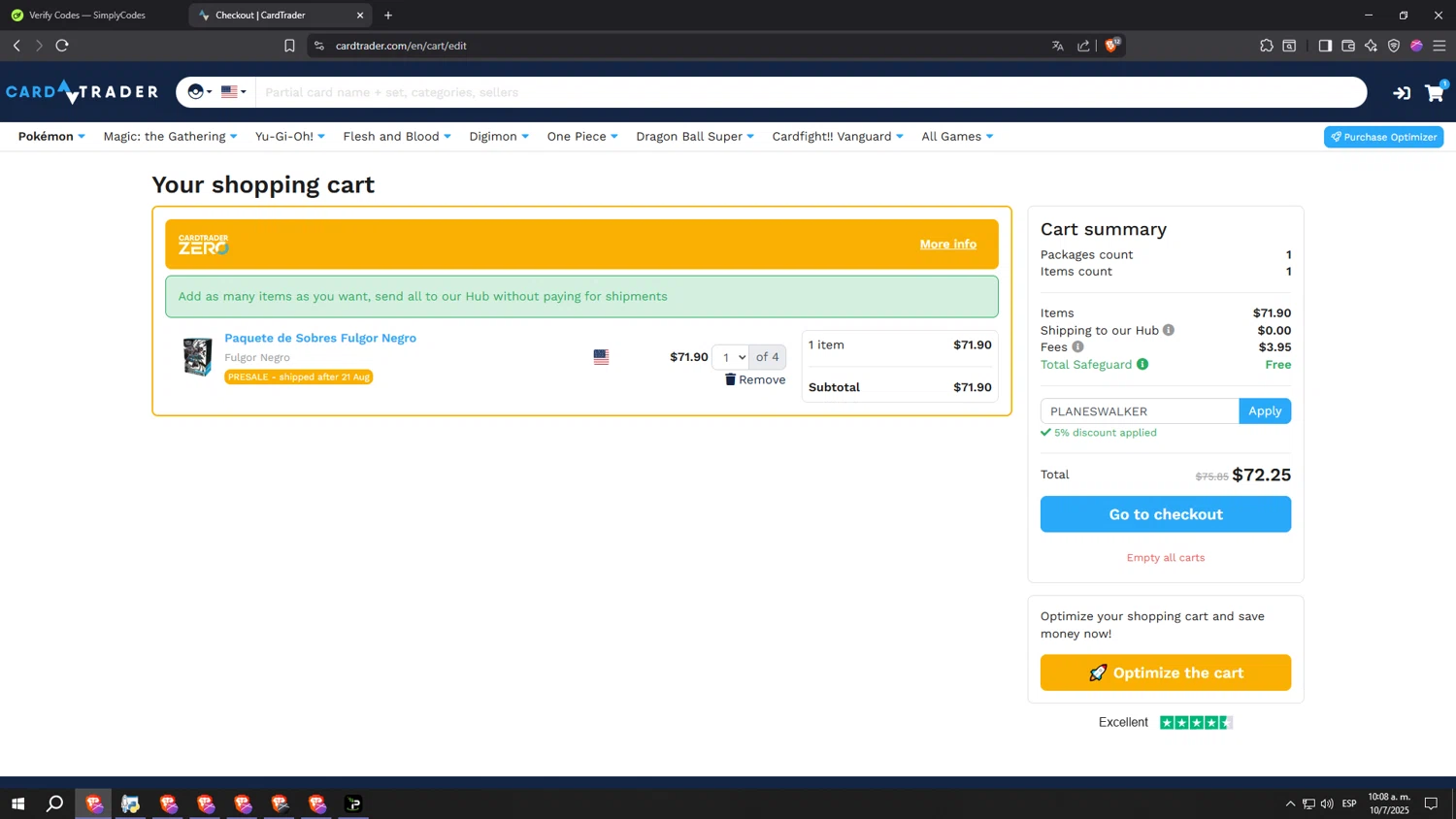Click the 5% discount applied message

[1099, 433]
